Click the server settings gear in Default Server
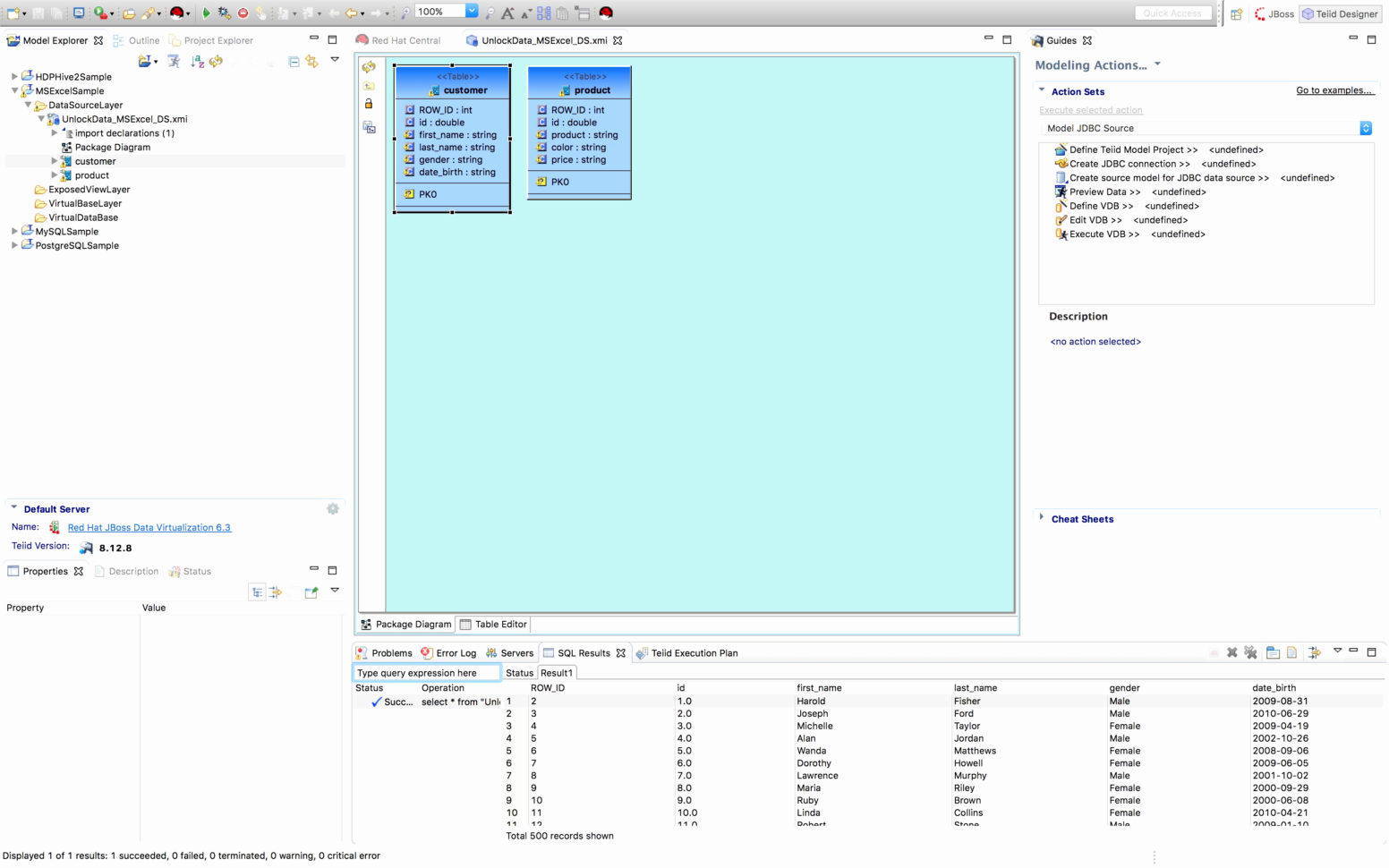 (333, 509)
